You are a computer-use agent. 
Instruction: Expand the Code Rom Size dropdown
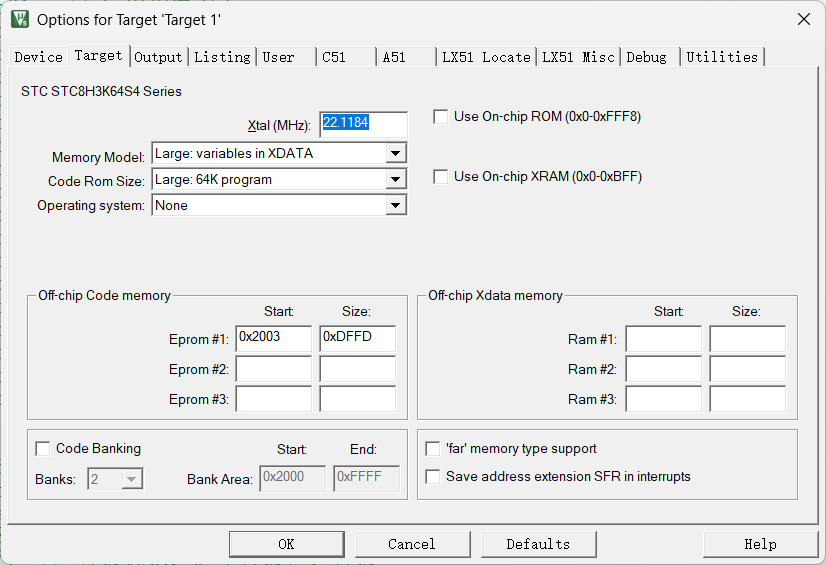click(396, 180)
